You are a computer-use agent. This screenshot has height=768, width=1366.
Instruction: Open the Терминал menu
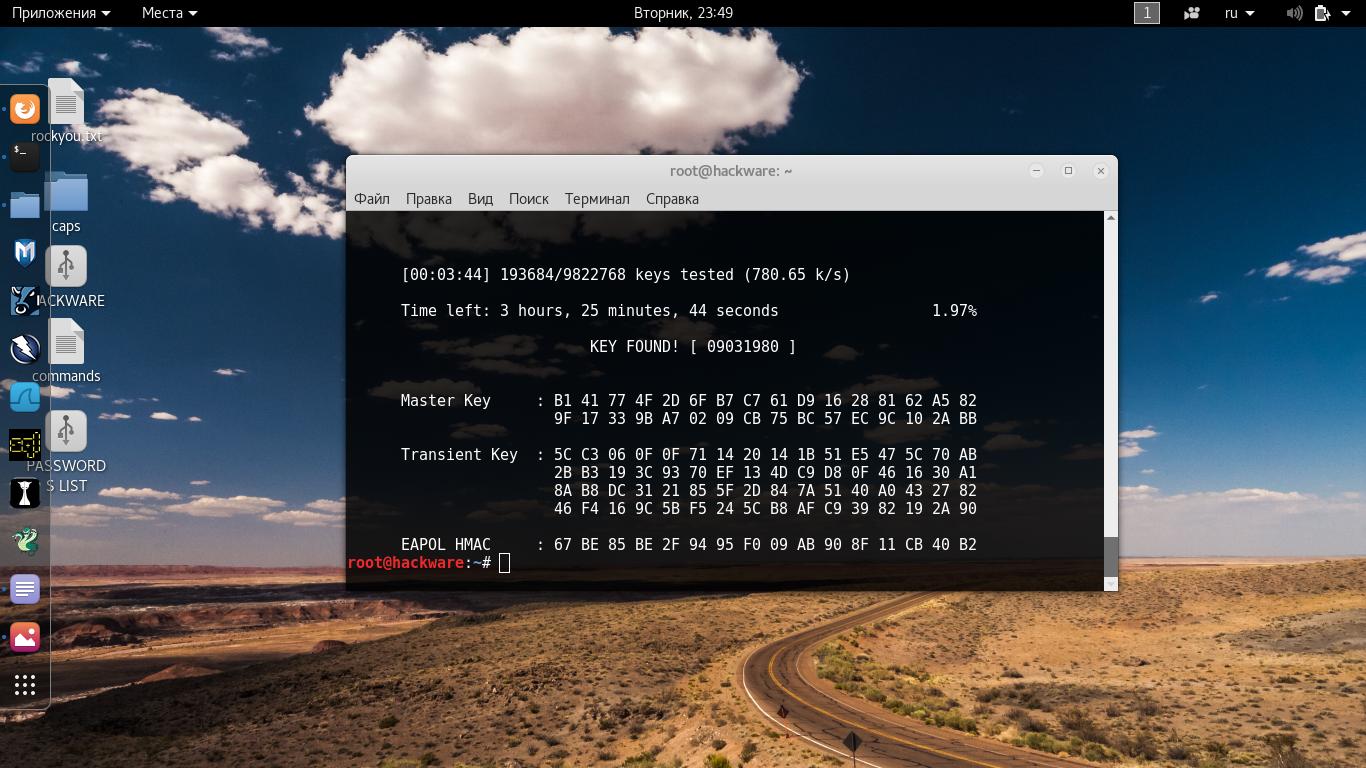tap(597, 199)
